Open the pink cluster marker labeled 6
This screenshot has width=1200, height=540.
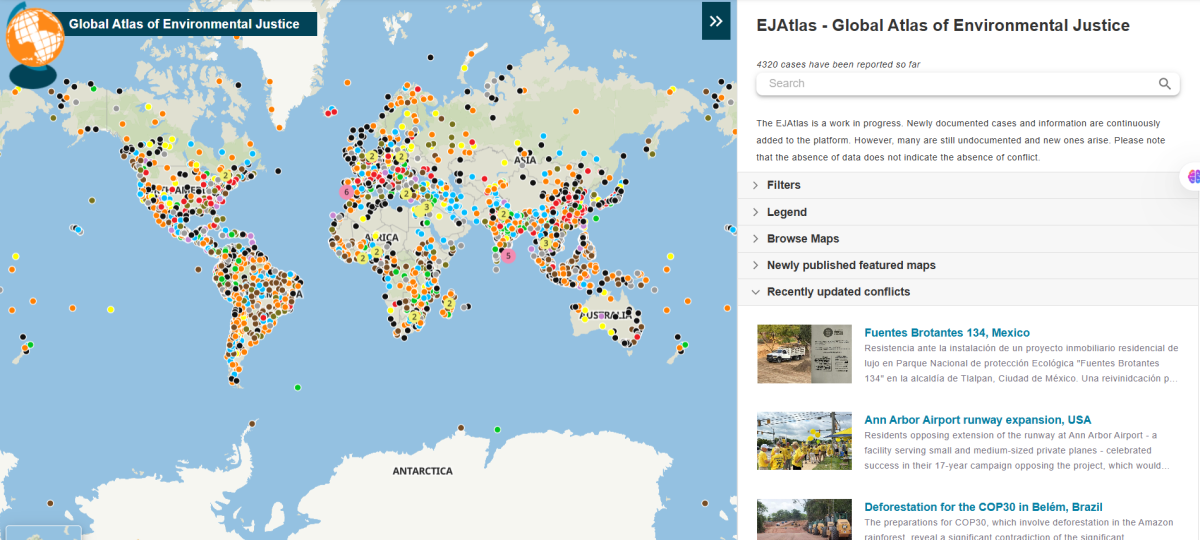click(x=346, y=191)
